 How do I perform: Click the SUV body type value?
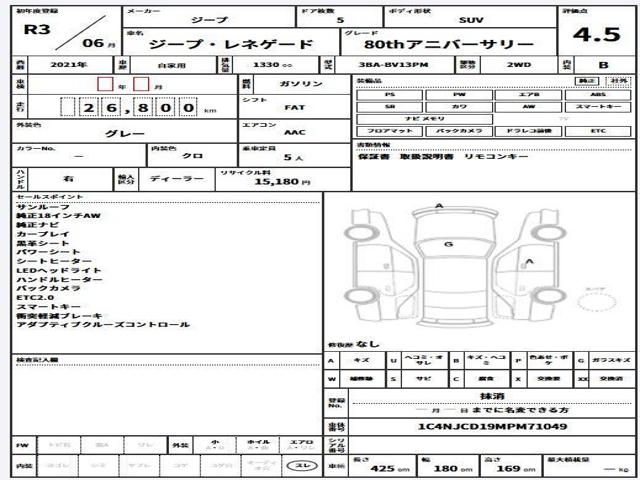pos(471,20)
